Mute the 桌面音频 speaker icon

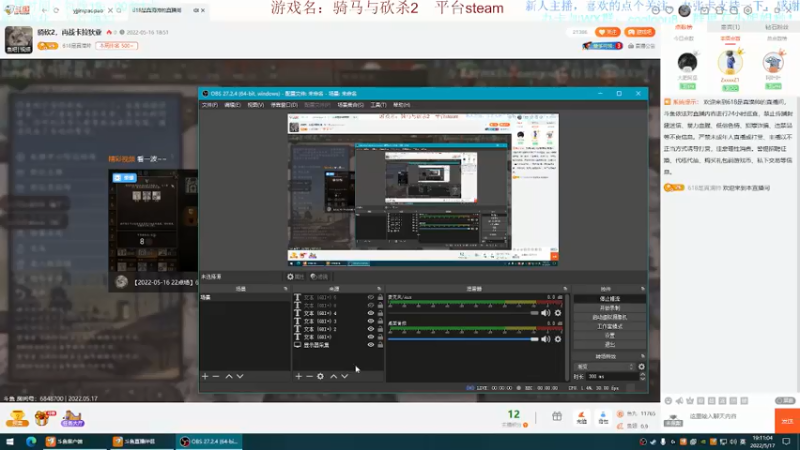545,339
